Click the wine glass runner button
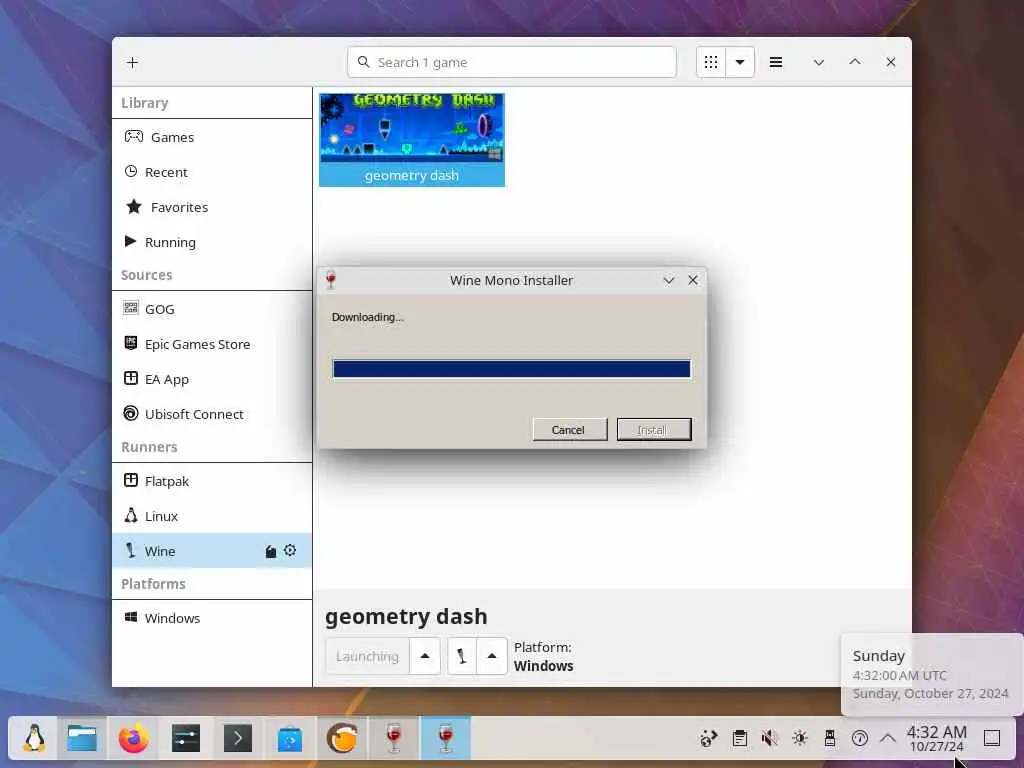1024x768 pixels. click(x=462, y=656)
